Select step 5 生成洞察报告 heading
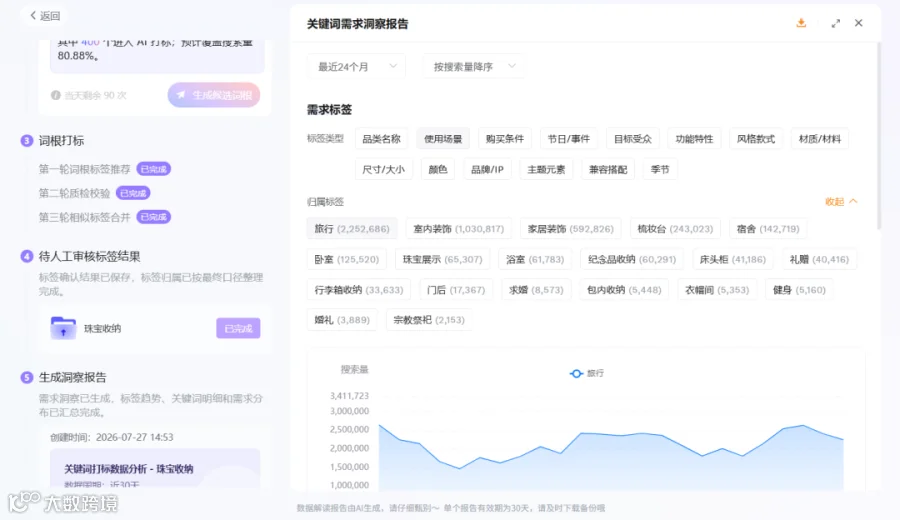The width and height of the screenshot is (900, 520). pyautogui.click(x=72, y=378)
